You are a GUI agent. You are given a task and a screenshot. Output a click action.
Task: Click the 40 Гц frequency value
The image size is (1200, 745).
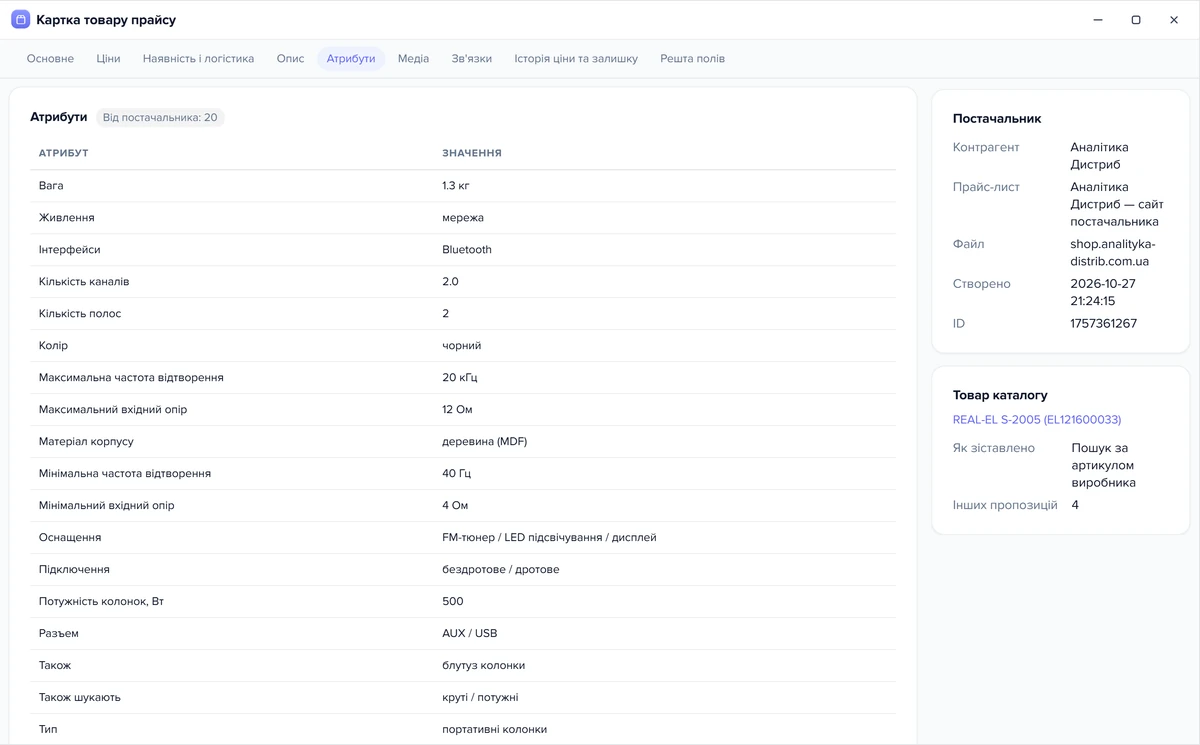[456, 474]
